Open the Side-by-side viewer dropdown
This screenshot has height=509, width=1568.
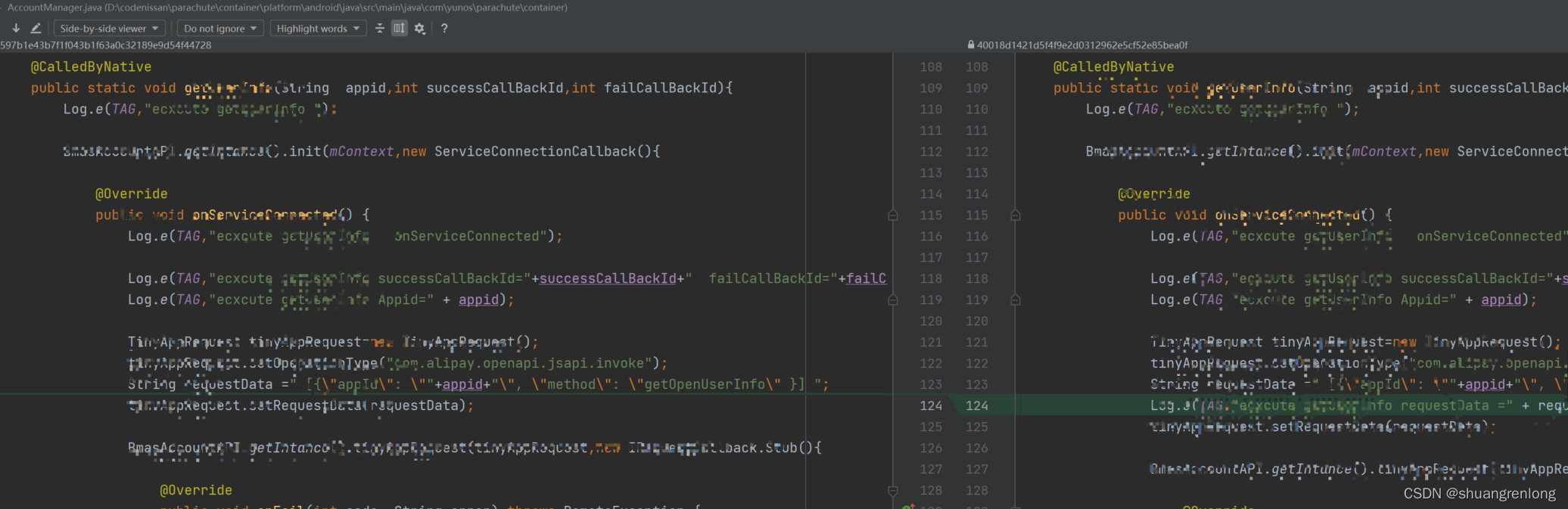109,28
